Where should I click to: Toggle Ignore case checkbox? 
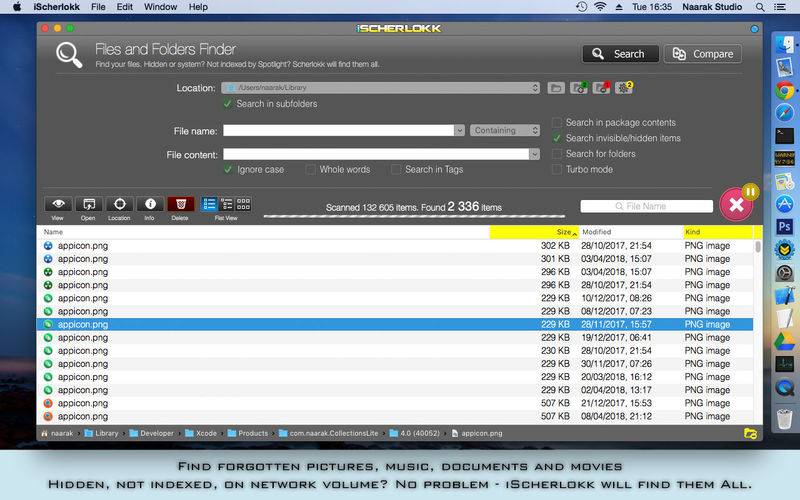pyautogui.click(x=228, y=169)
